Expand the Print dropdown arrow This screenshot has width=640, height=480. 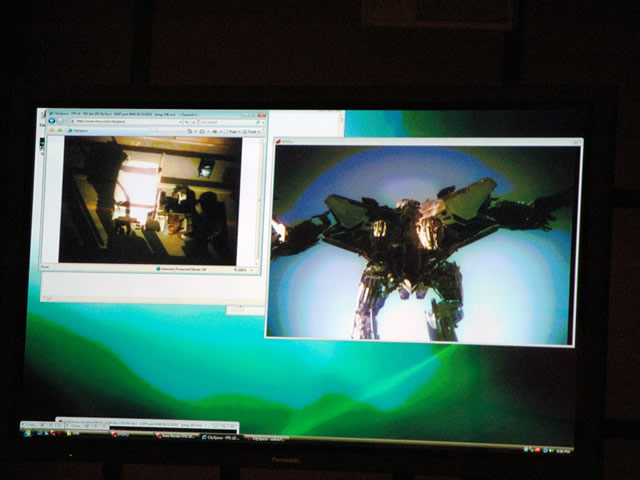(x=221, y=131)
